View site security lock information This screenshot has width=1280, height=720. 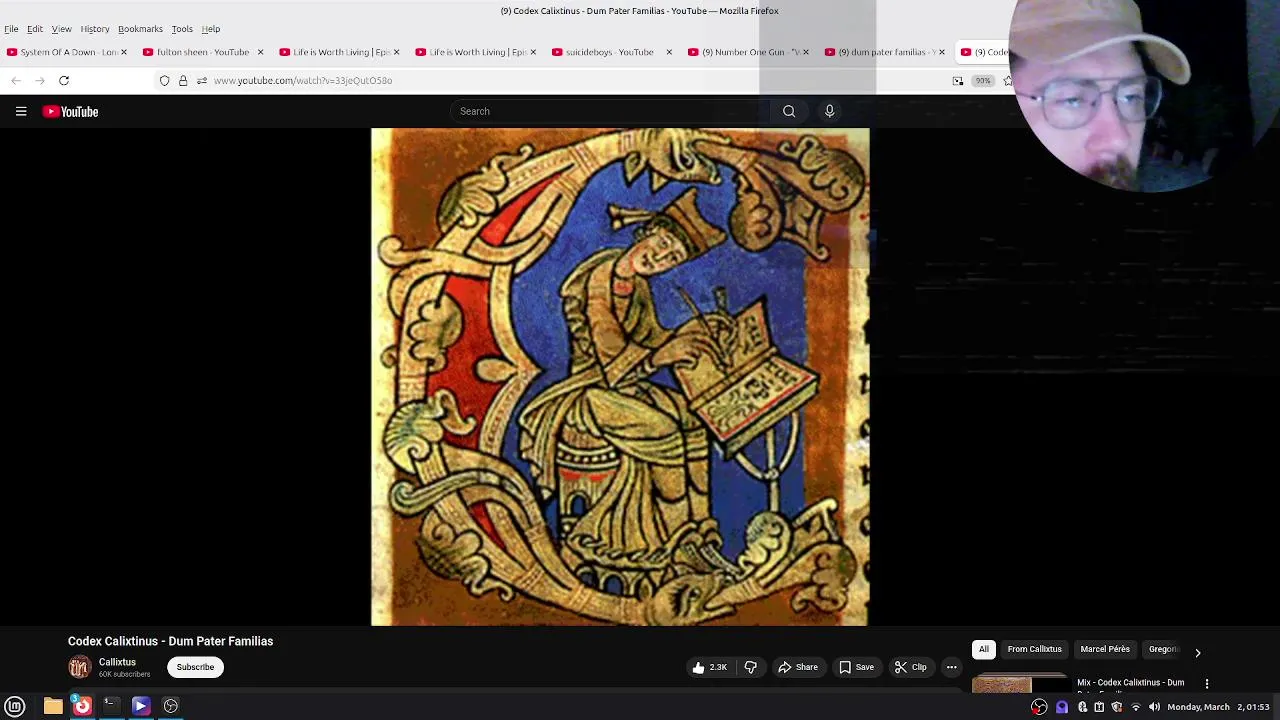(x=183, y=80)
